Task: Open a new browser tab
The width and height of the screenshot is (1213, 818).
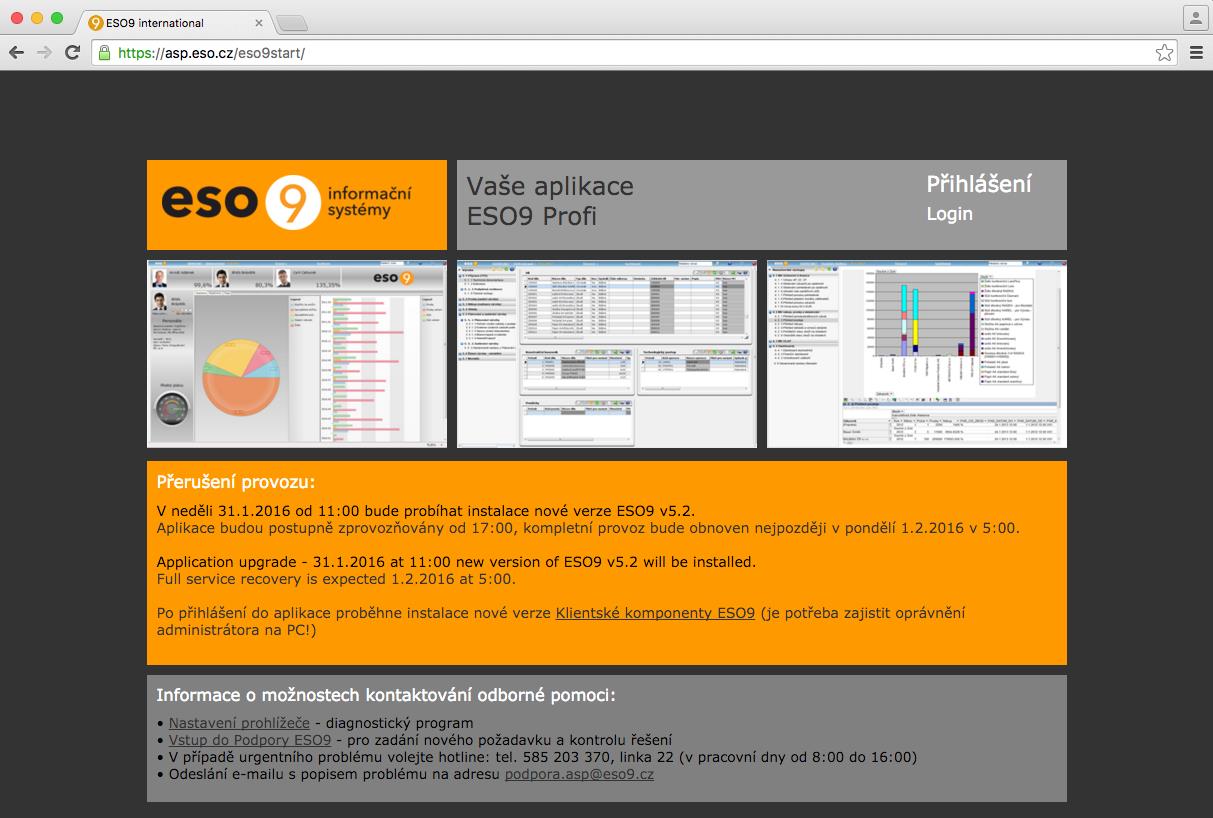Action: tap(291, 23)
